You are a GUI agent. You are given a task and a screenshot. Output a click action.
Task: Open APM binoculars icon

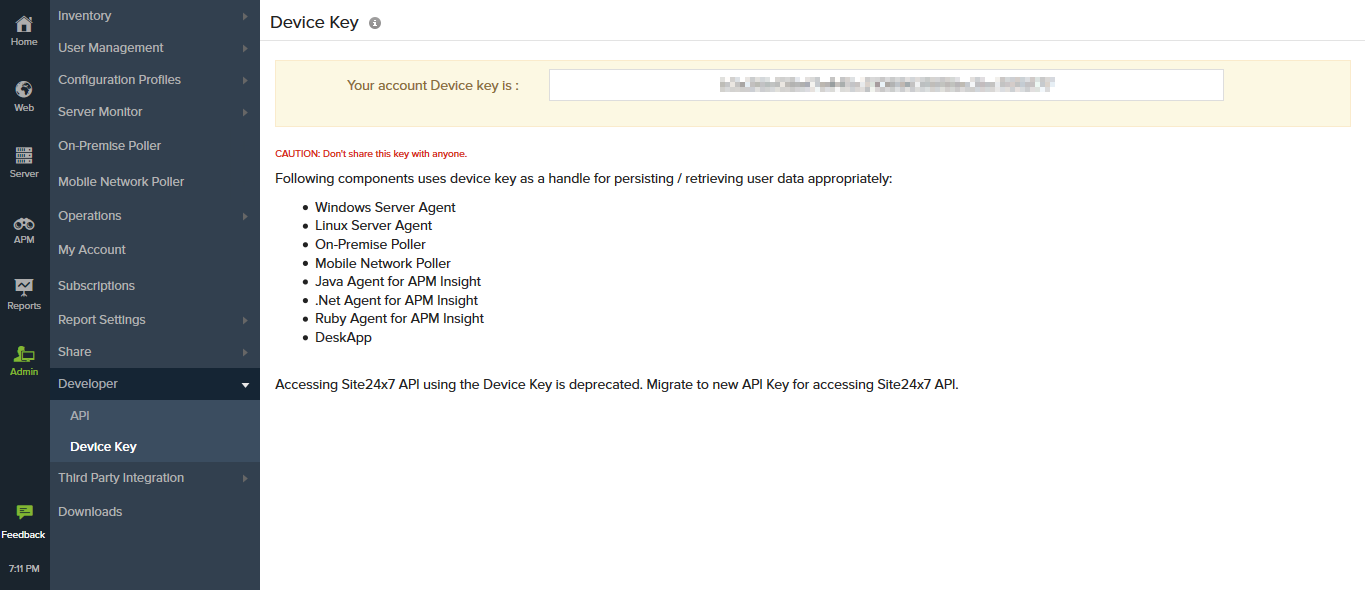(x=24, y=224)
